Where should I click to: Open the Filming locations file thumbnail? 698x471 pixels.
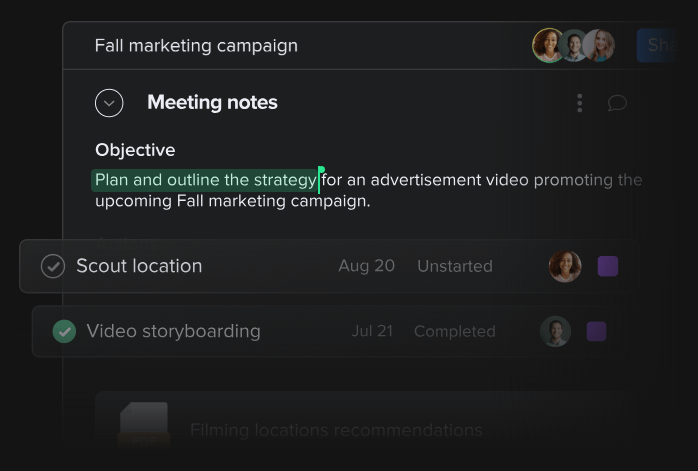[144, 424]
